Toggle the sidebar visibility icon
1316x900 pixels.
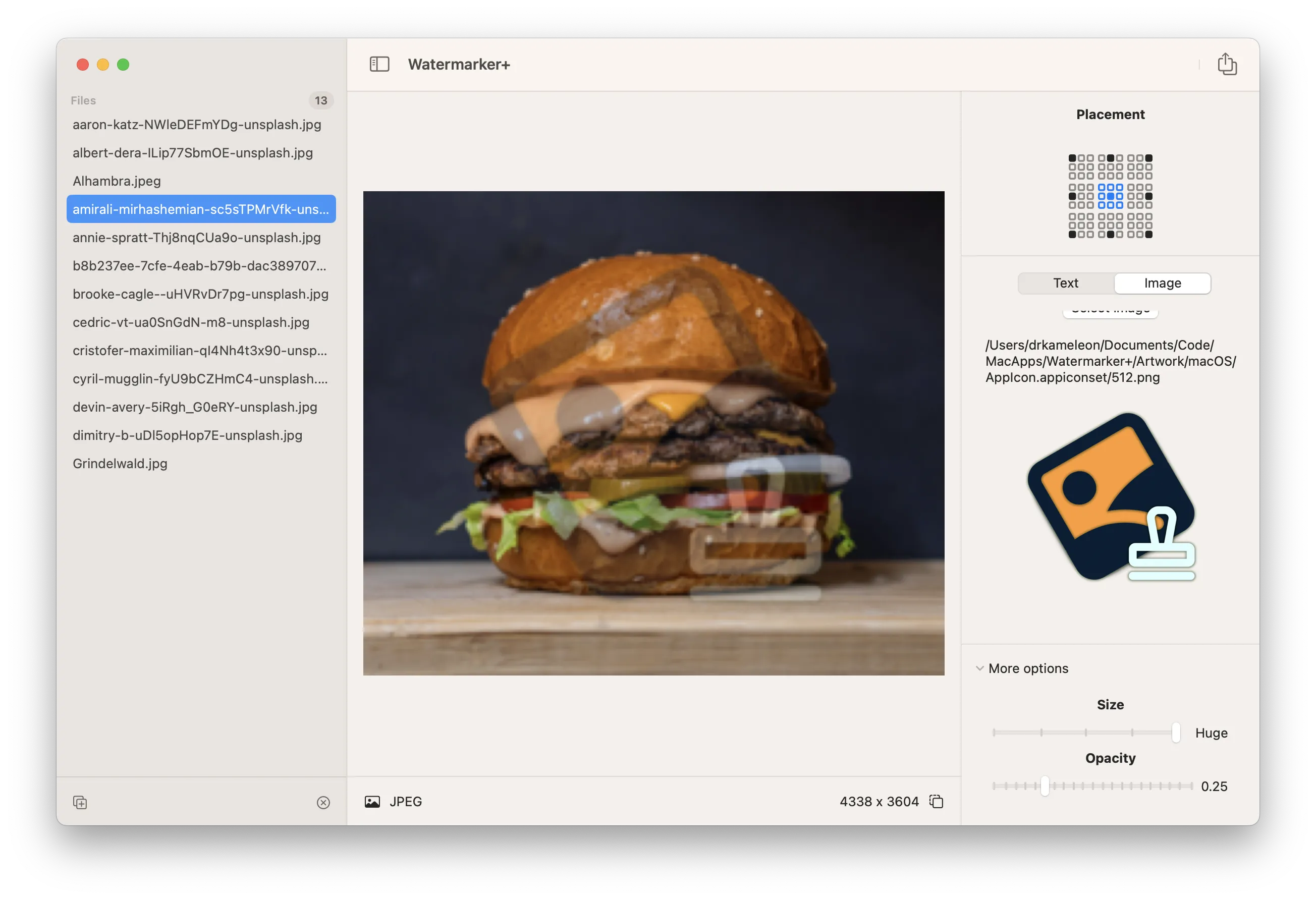379,64
